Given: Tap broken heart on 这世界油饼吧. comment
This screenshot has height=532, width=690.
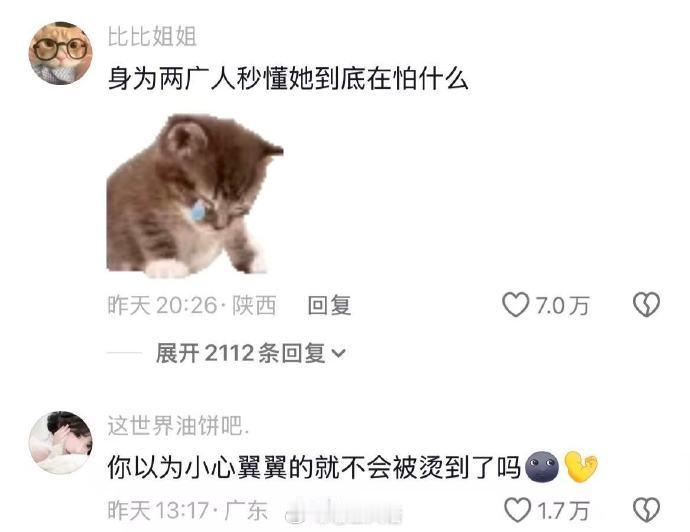Looking at the screenshot, I should pyautogui.click(x=646, y=510).
